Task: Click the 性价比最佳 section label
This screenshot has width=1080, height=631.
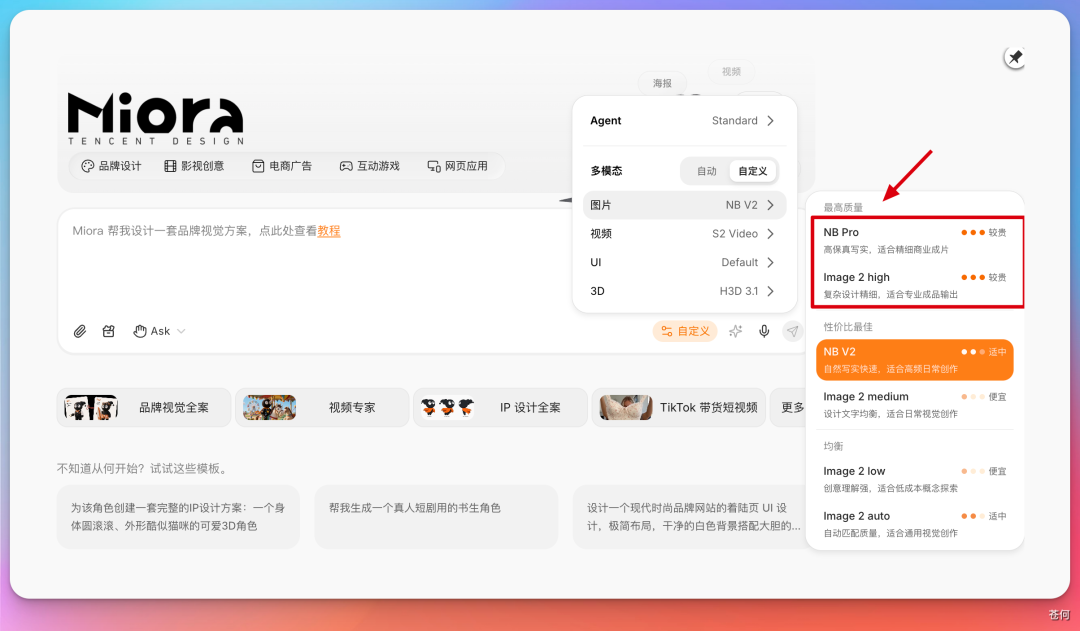Action: 848,327
